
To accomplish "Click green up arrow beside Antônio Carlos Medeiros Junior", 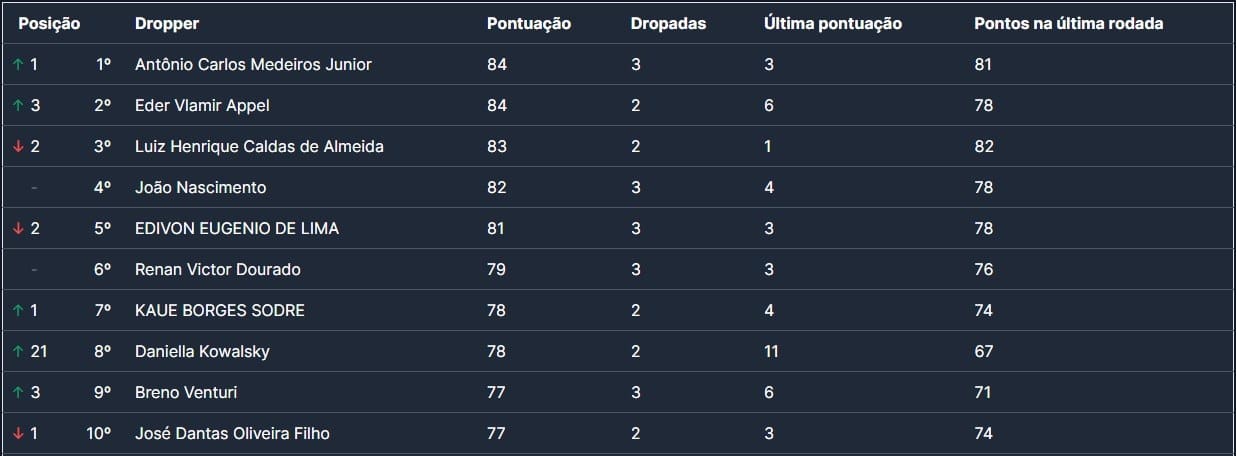I will point(18,65).
